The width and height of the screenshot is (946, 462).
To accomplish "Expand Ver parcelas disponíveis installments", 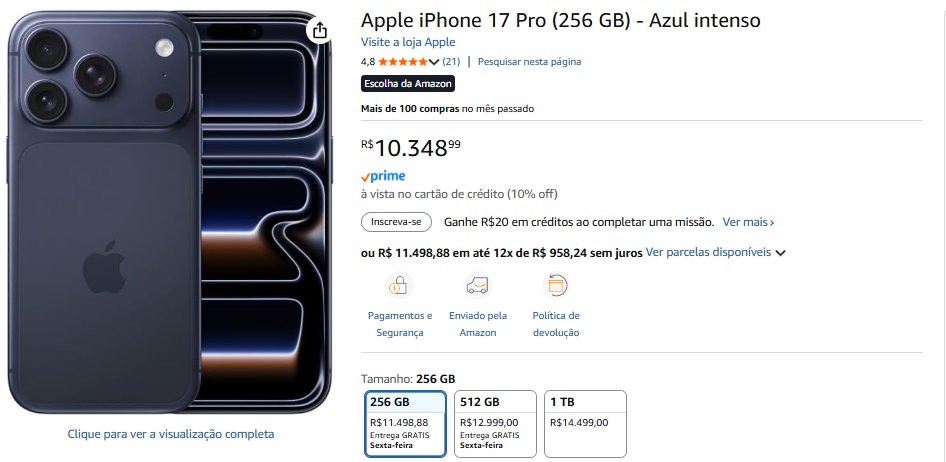I will pos(715,253).
